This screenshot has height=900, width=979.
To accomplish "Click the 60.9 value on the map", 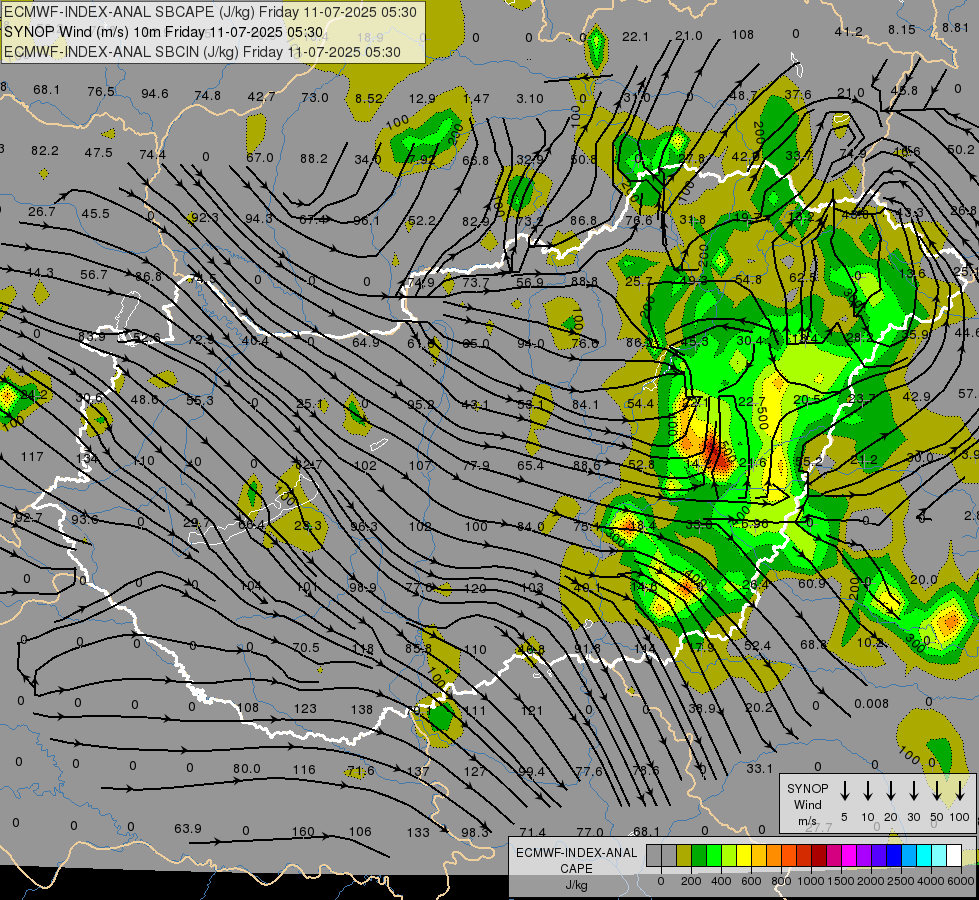I will [812, 583].
